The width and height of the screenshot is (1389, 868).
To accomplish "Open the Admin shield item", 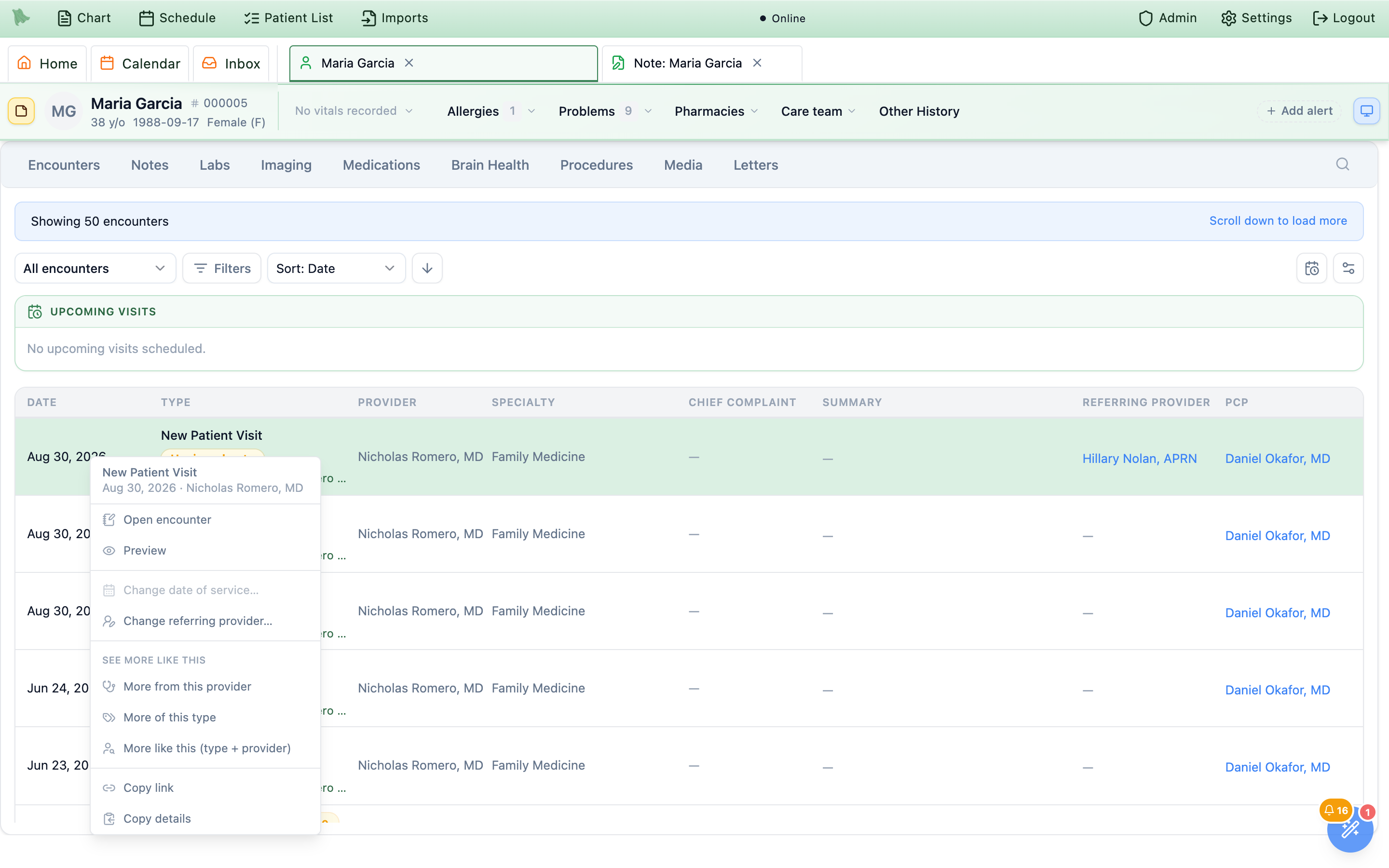I will point(1168,18).
